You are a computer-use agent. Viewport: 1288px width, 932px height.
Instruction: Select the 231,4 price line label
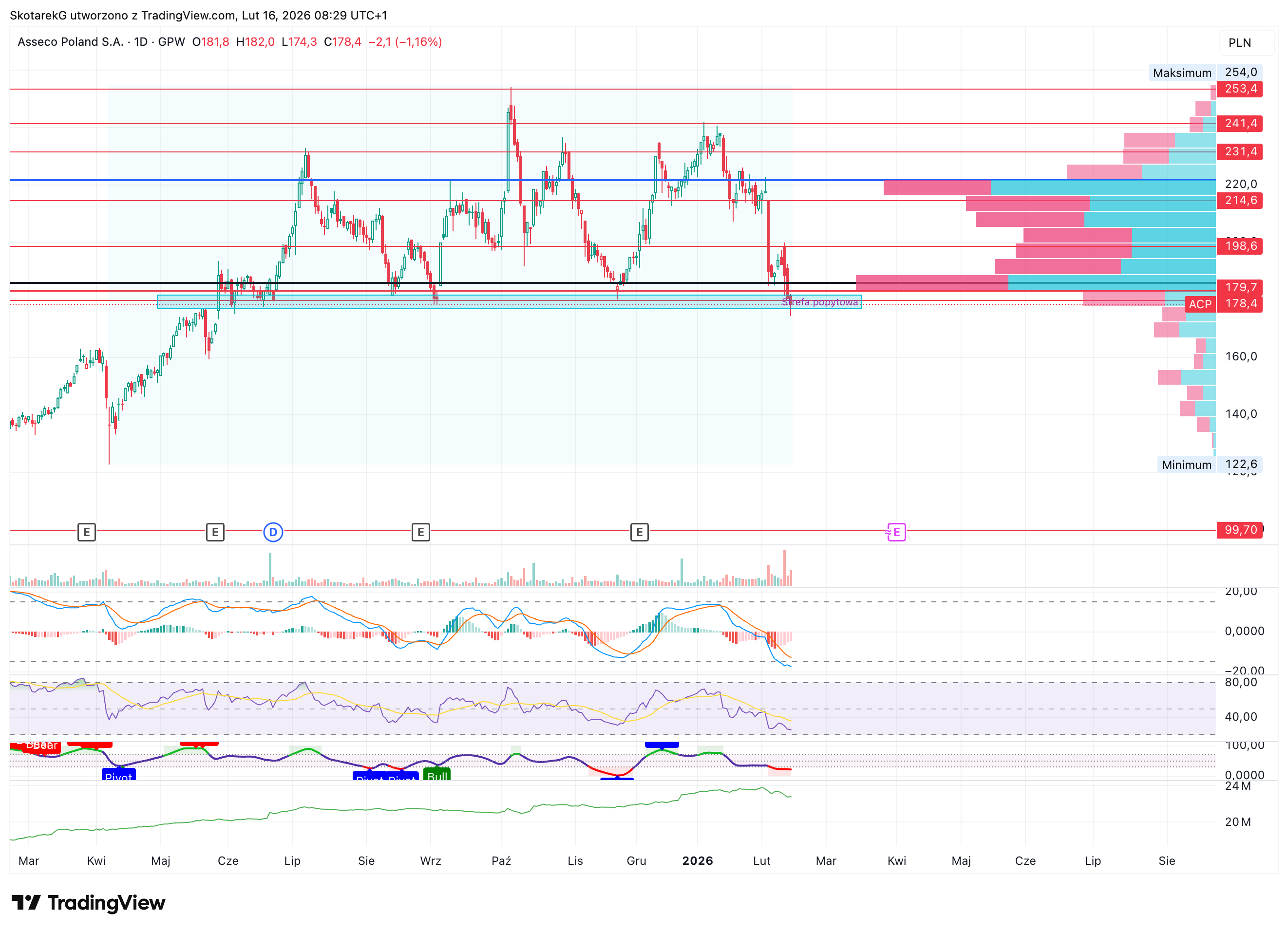(1240, 151)
